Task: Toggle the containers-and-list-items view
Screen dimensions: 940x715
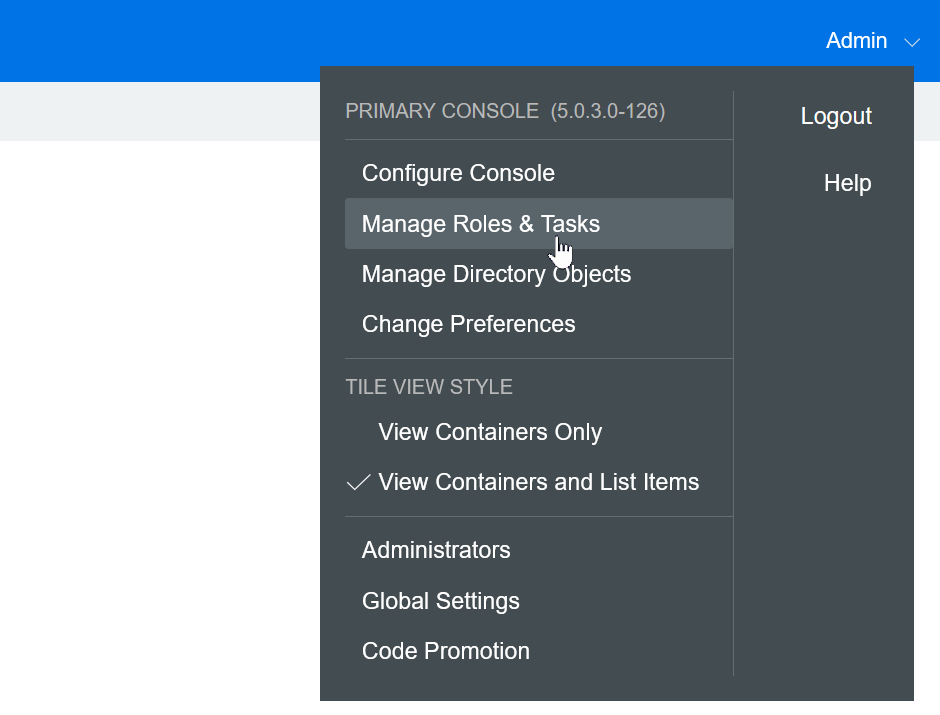Action: pos(538,481)
